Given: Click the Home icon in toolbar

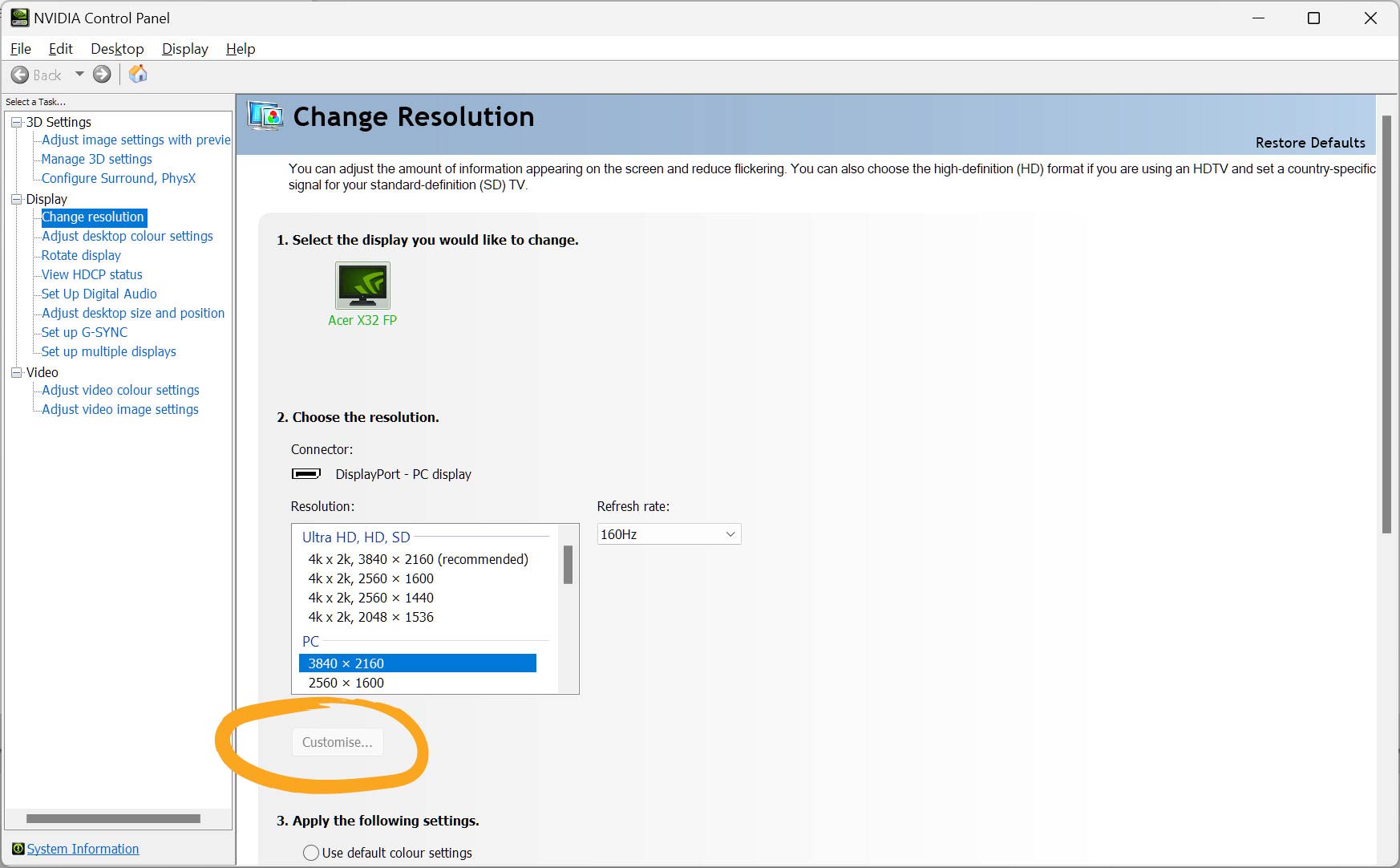Looking at the screenshot, I should 138,74.
